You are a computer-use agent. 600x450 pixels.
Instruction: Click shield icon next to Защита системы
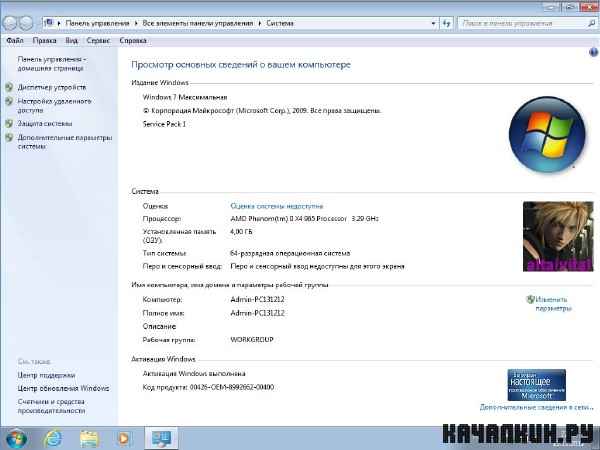9,124
